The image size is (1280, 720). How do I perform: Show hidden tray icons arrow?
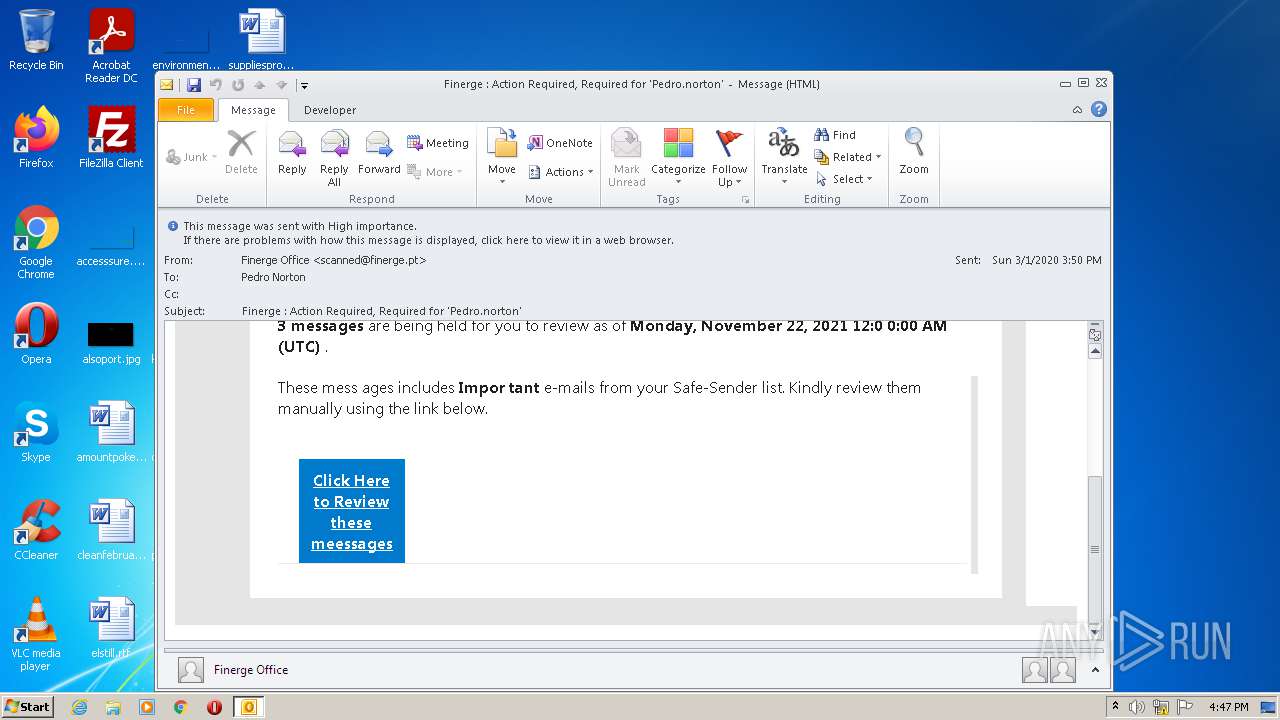pyautogui.click(x=1116, y=707)
